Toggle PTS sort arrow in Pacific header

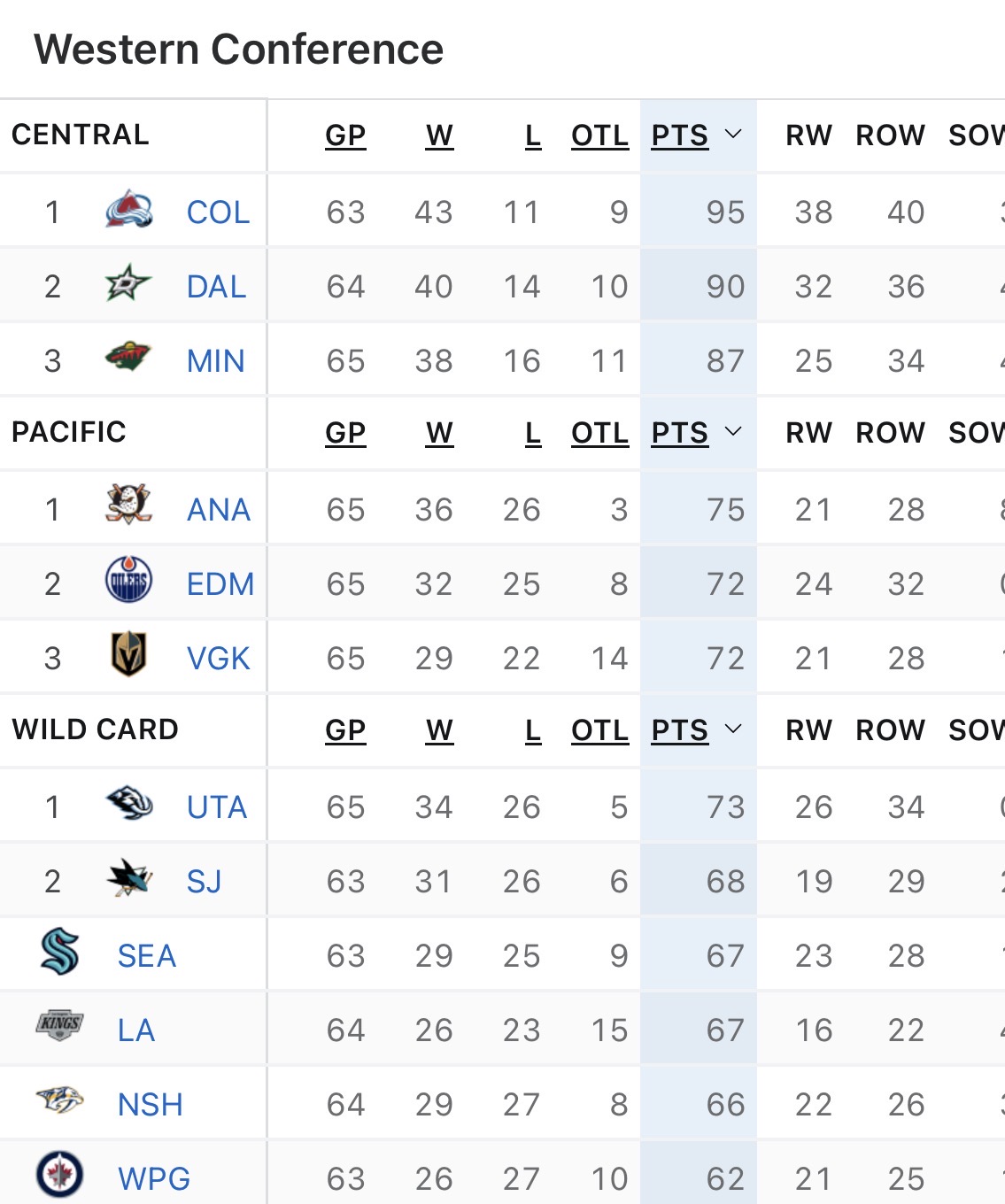(733, 432)
